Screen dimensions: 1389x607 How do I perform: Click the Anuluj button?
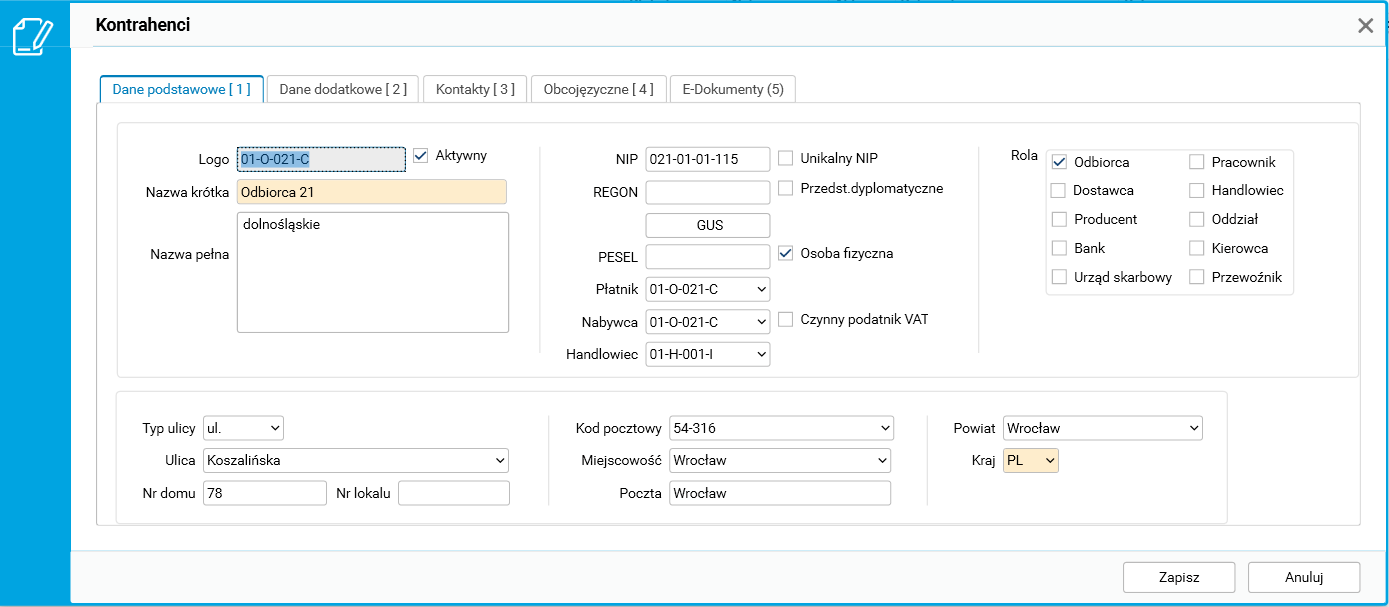point(1304,577)
